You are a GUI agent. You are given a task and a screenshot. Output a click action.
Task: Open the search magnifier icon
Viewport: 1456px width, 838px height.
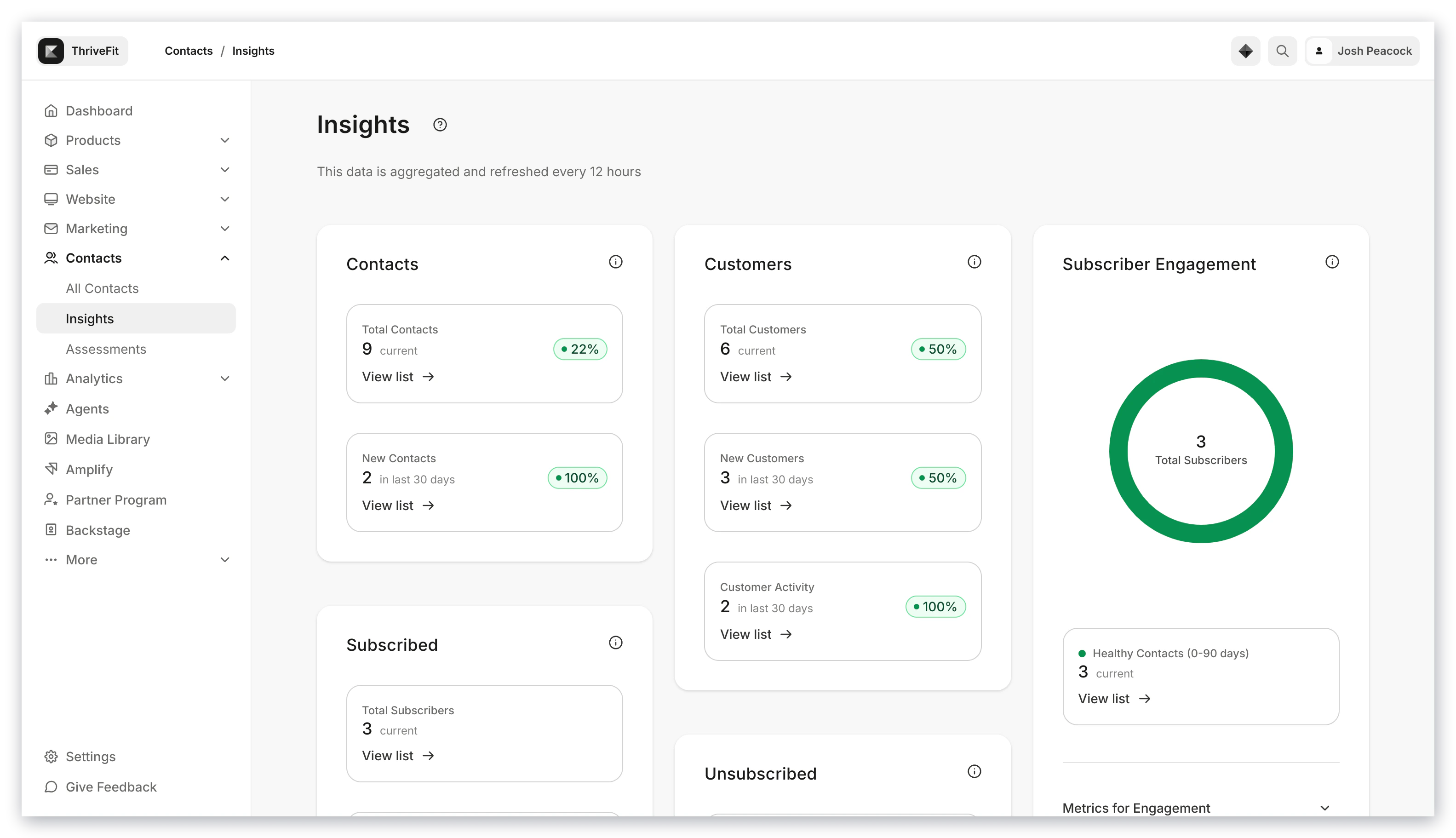tap(1282, 51)
